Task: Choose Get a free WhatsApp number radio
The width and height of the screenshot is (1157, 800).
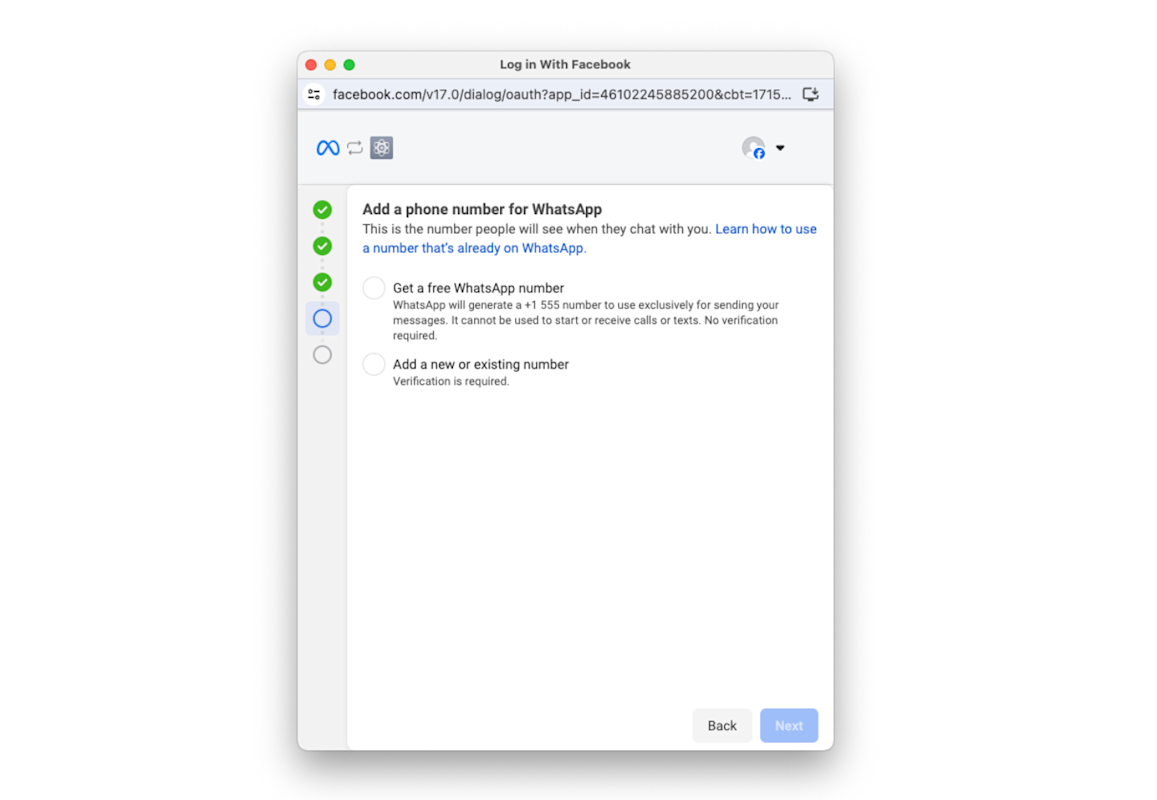Action: tap(374, 288)
